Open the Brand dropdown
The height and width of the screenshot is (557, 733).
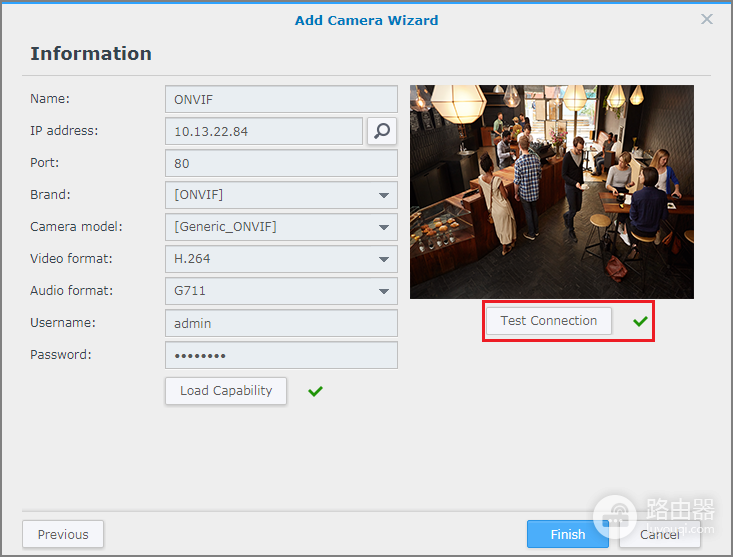281,195
